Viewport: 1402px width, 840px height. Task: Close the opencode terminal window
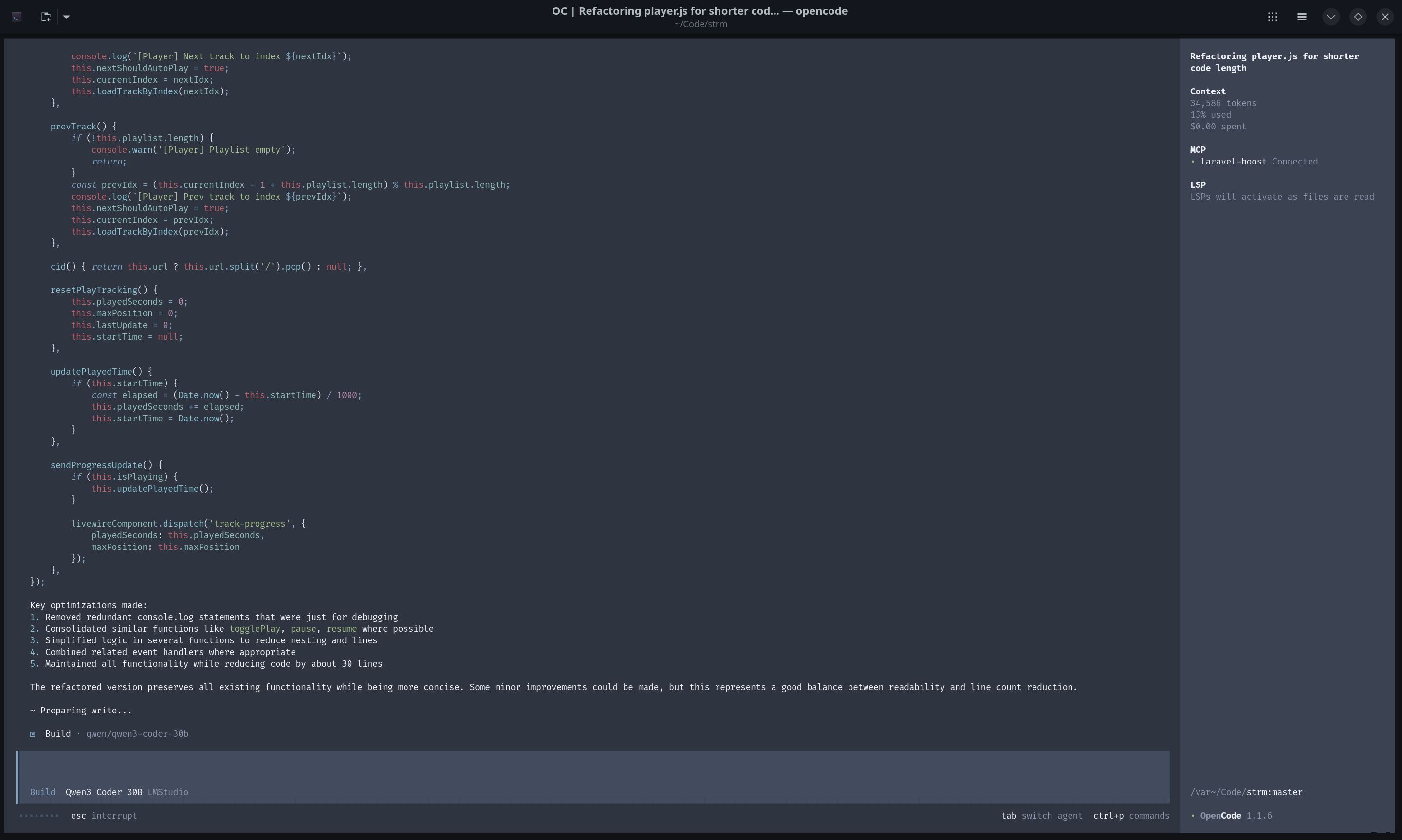[x=1385, y=17]
